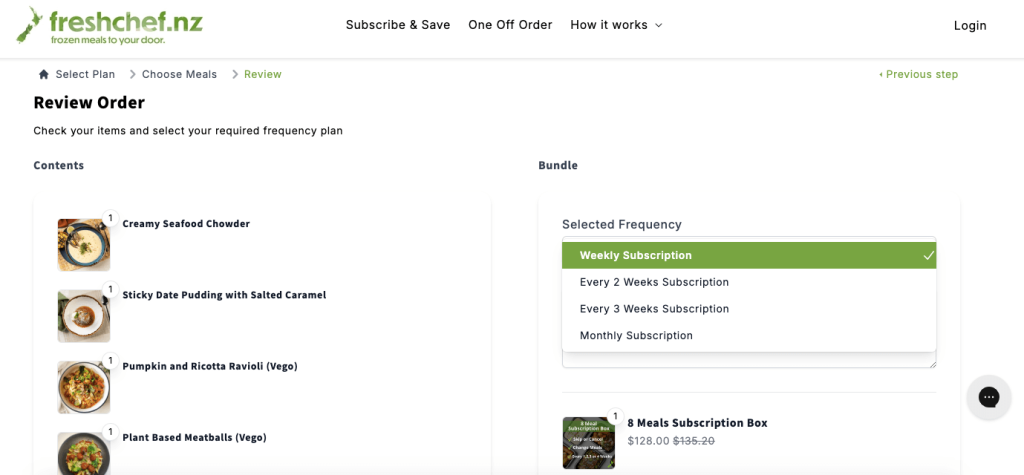Click Pumpkin and Ricotta Ravioli (Vego) title
This screenshot has width=1024, height=475.
pyautogui.click(x=210, y=366)
